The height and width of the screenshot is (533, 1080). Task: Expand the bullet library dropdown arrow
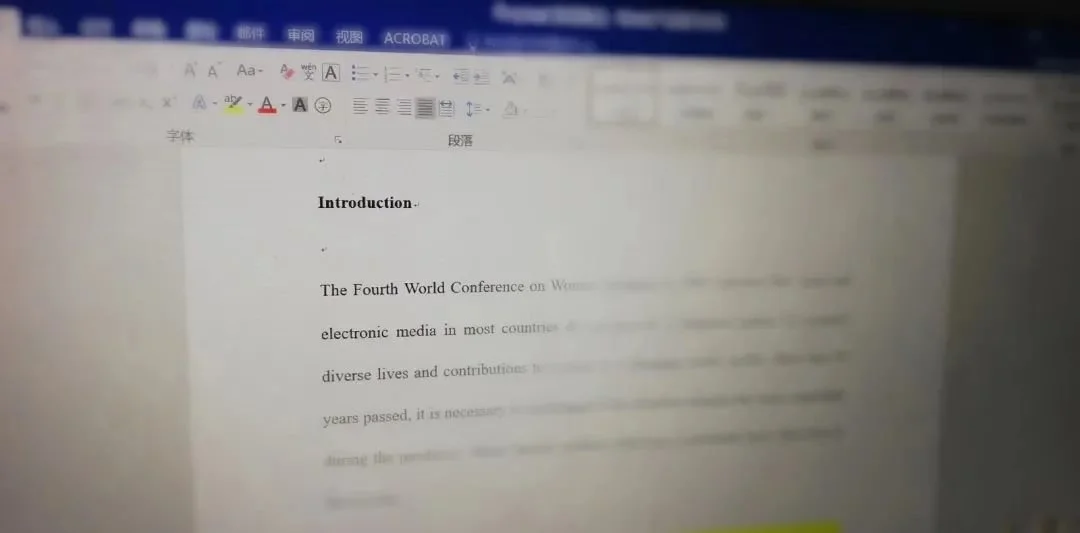(375, 74)
